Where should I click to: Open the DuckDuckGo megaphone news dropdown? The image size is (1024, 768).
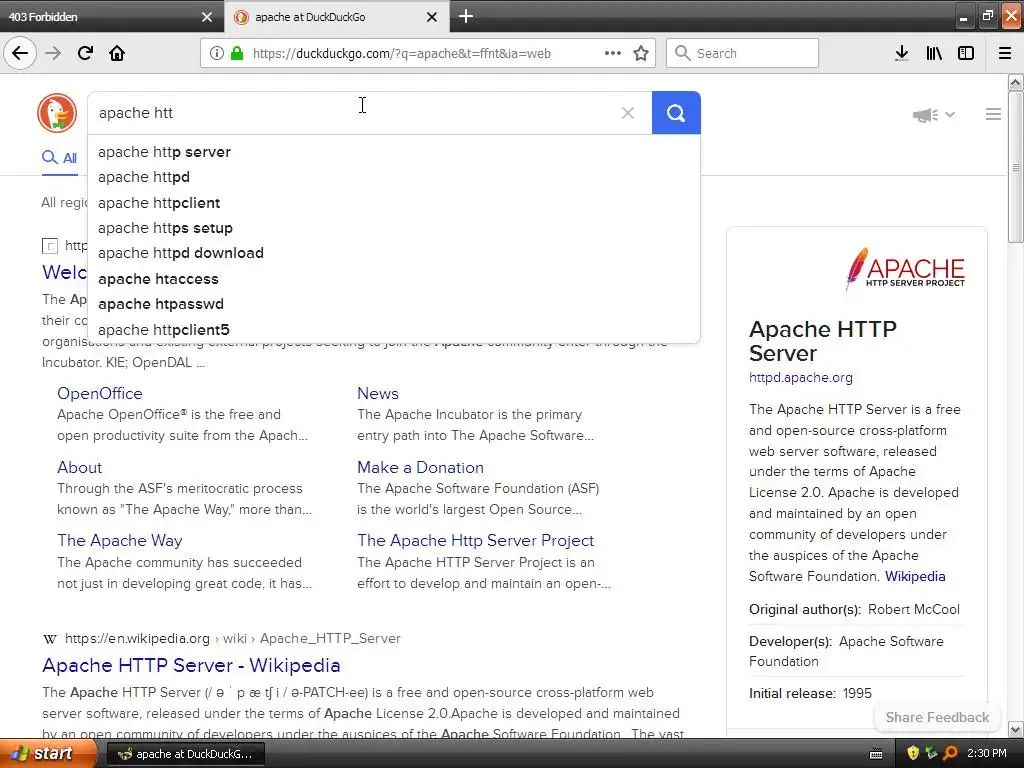(x=933, y=115)
